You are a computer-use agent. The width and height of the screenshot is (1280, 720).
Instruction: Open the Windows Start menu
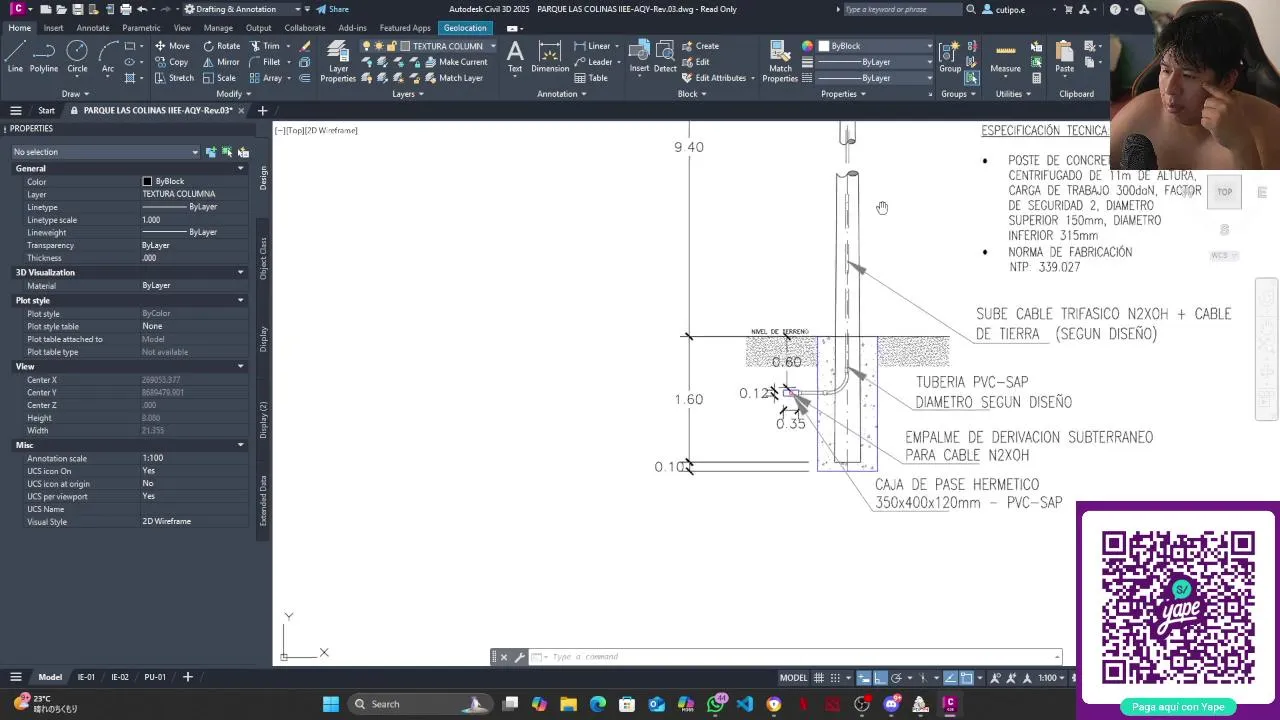click(x=331, y=704)
